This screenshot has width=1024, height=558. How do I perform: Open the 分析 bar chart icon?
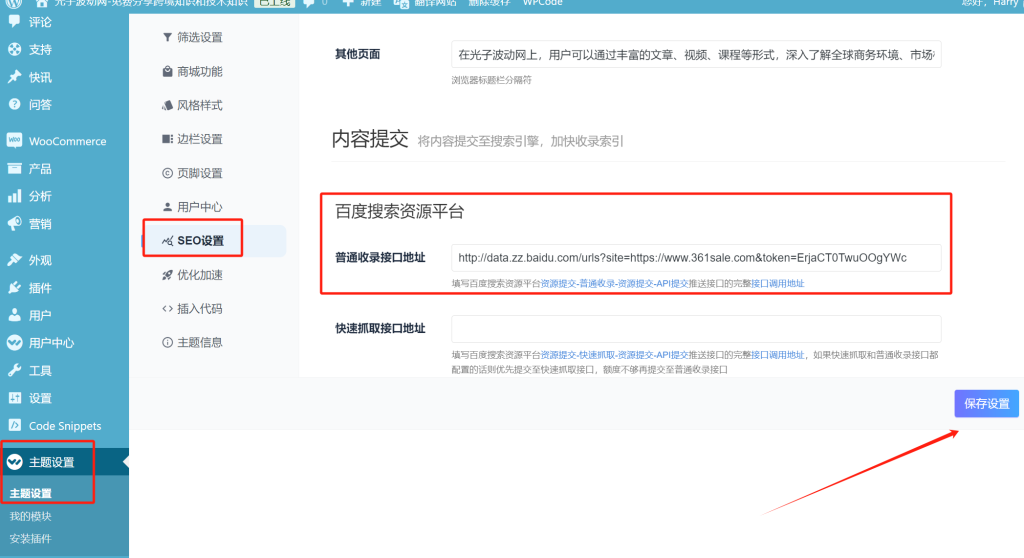tap(14, 196)
